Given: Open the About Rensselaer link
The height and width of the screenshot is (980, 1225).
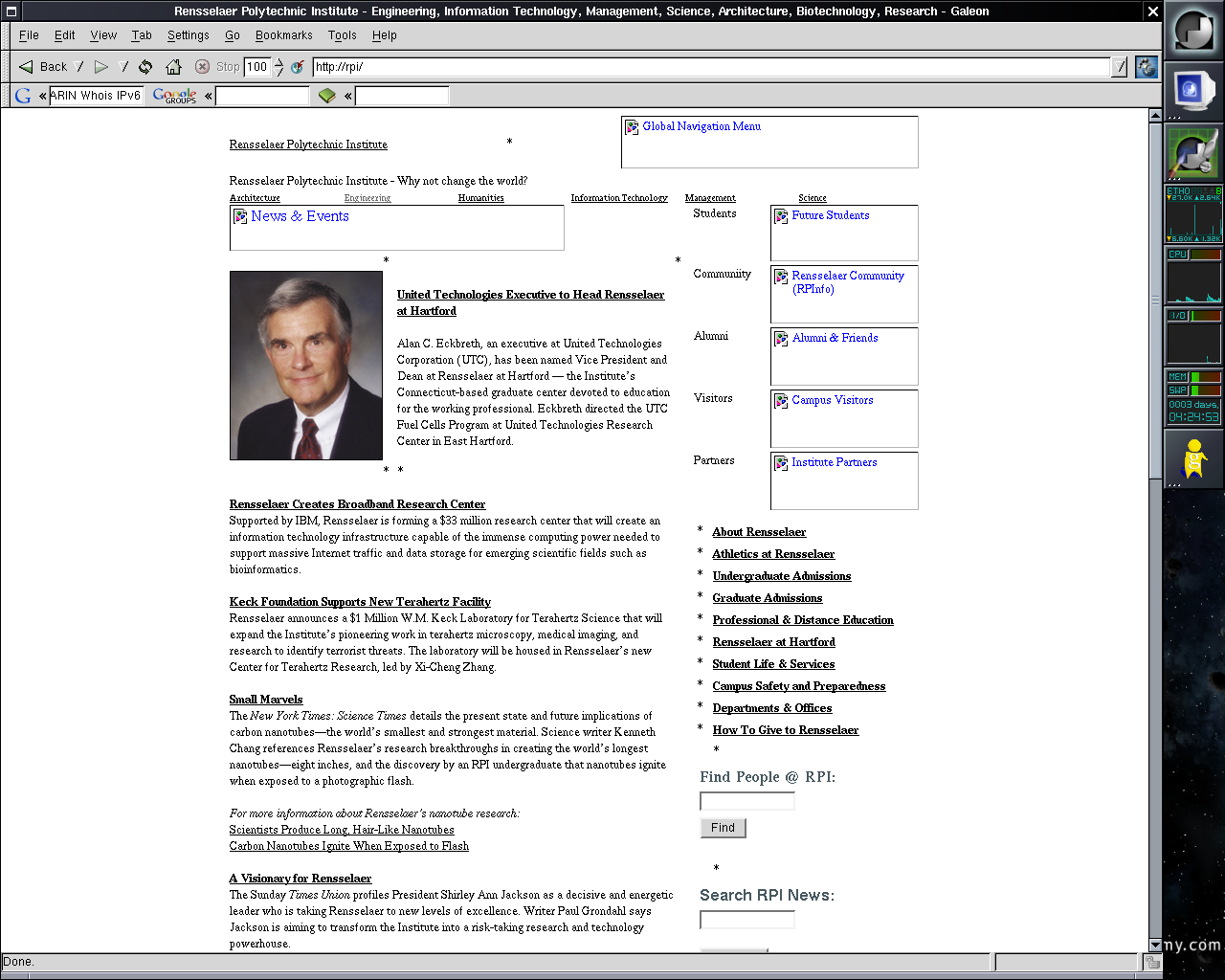Looking at the screenshot, I should point(759,532).
